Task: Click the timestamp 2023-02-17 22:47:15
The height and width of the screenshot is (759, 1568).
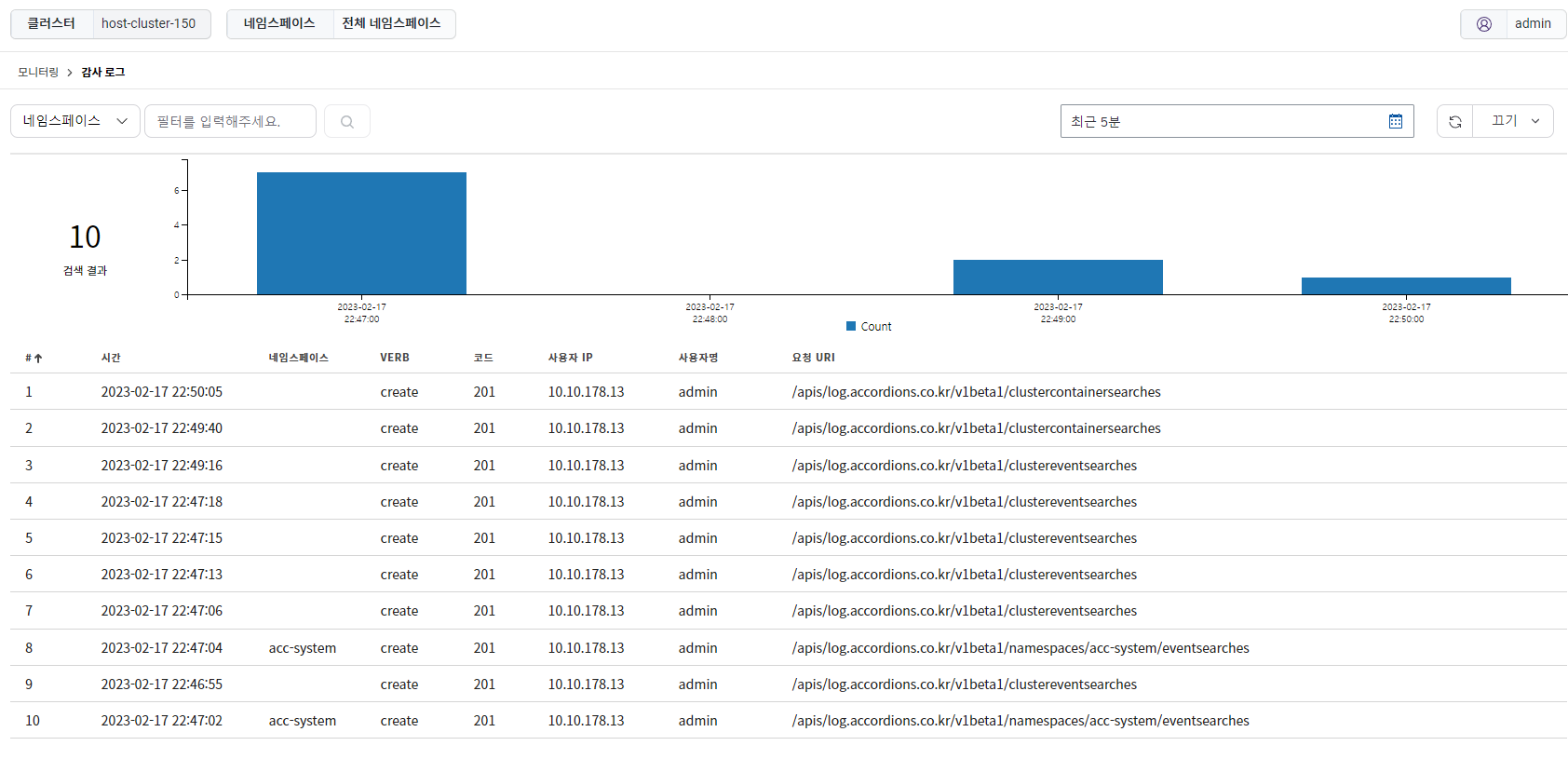Action: [162, 538]
